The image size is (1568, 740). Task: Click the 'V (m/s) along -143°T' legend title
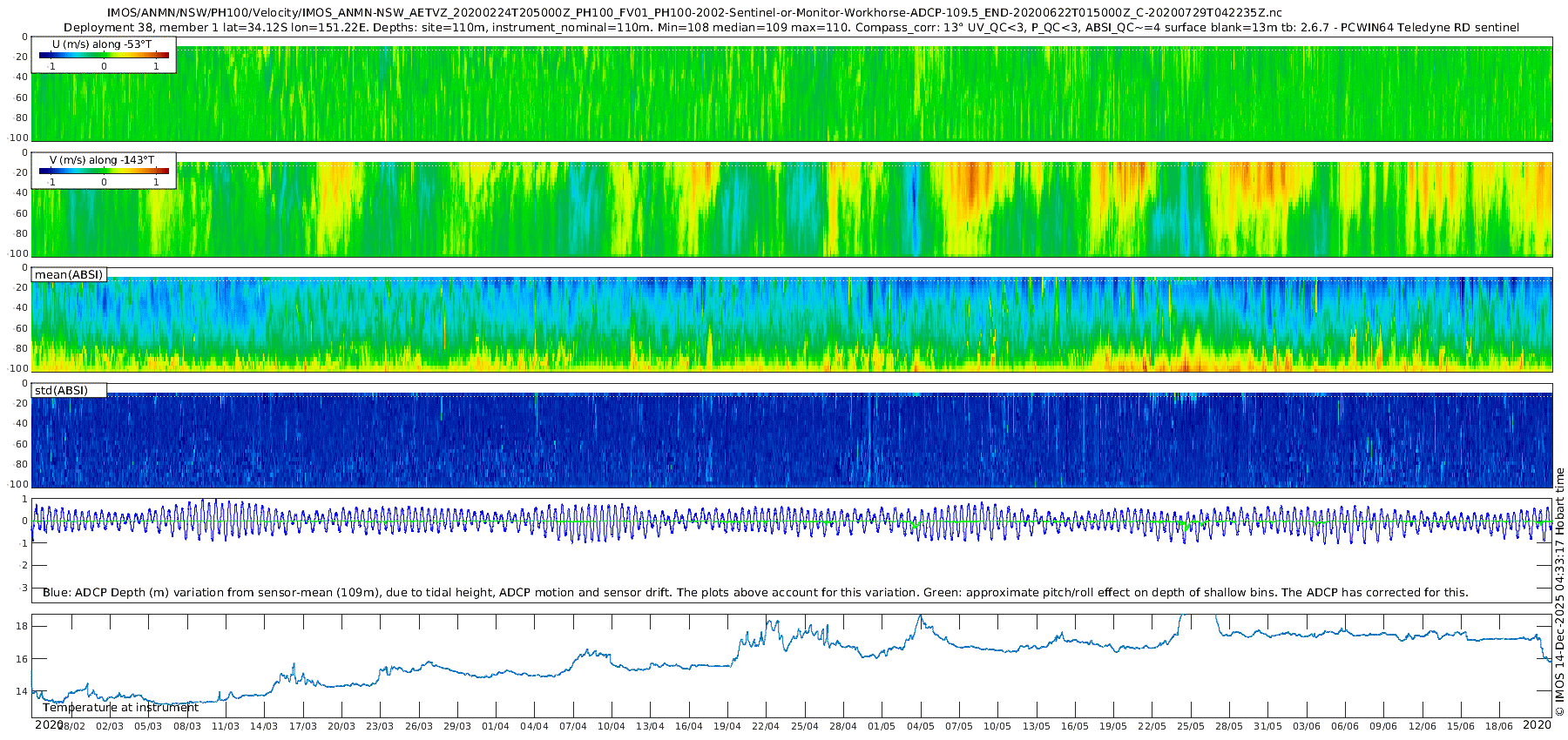coord(102,160)
